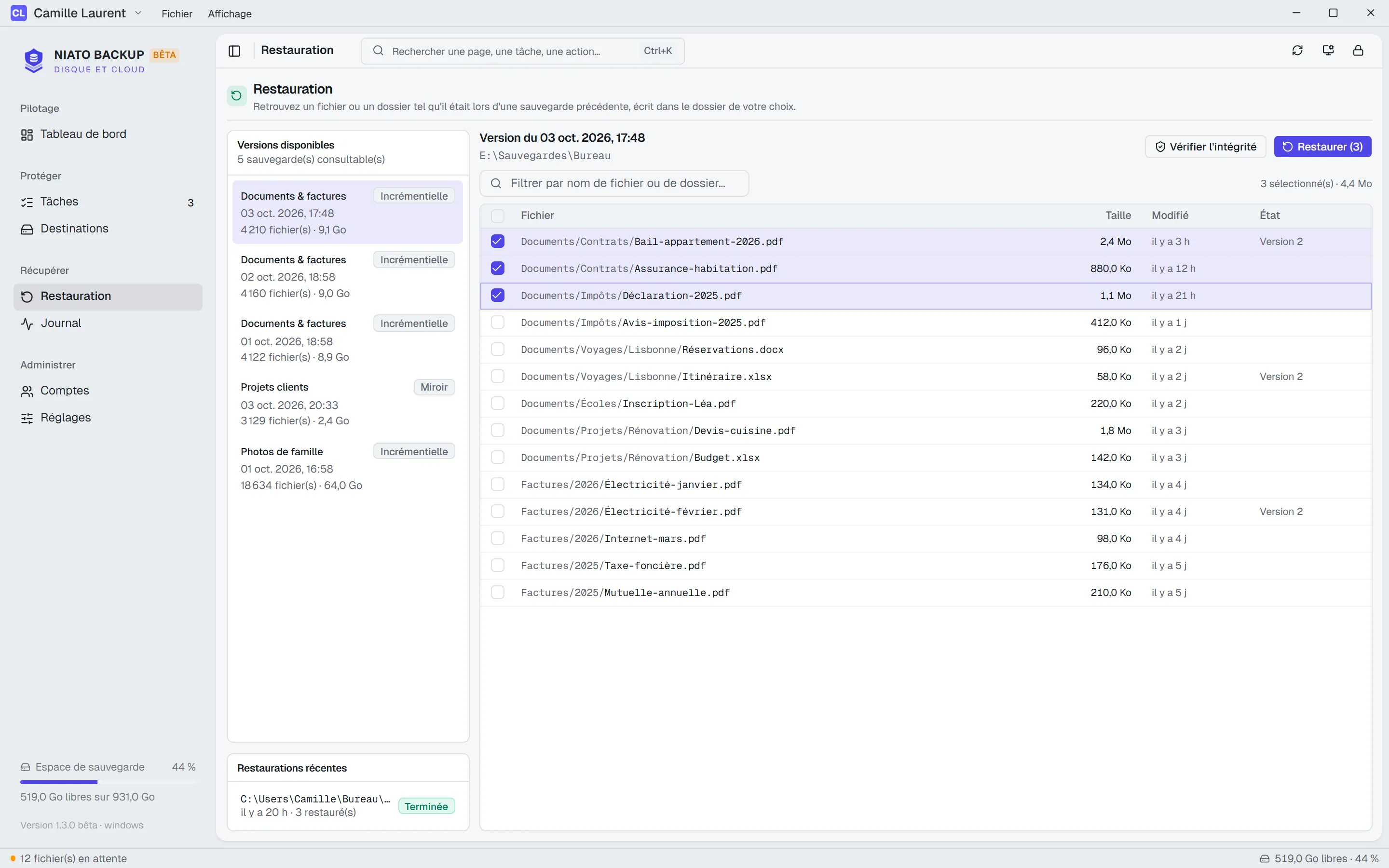
Task: Toggle the select-all header checkbox
Action: tap(498, 215)
